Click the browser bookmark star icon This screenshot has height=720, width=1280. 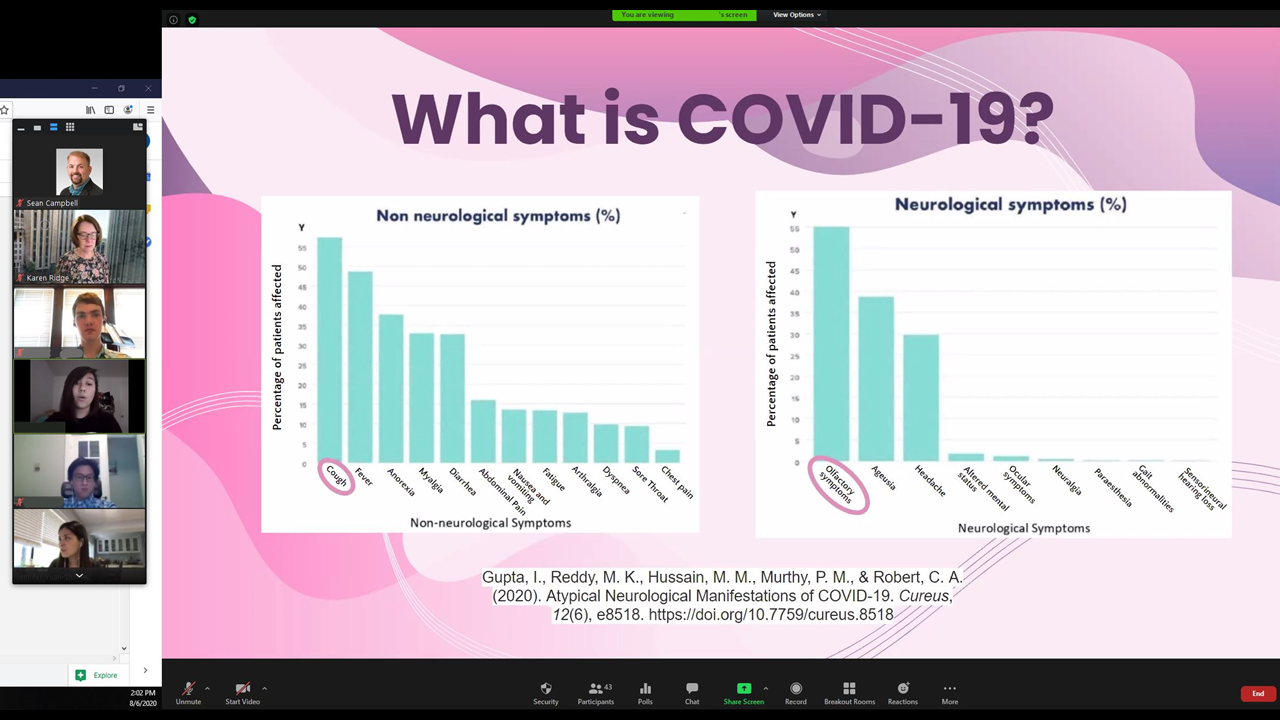click(x=5, y=110)
